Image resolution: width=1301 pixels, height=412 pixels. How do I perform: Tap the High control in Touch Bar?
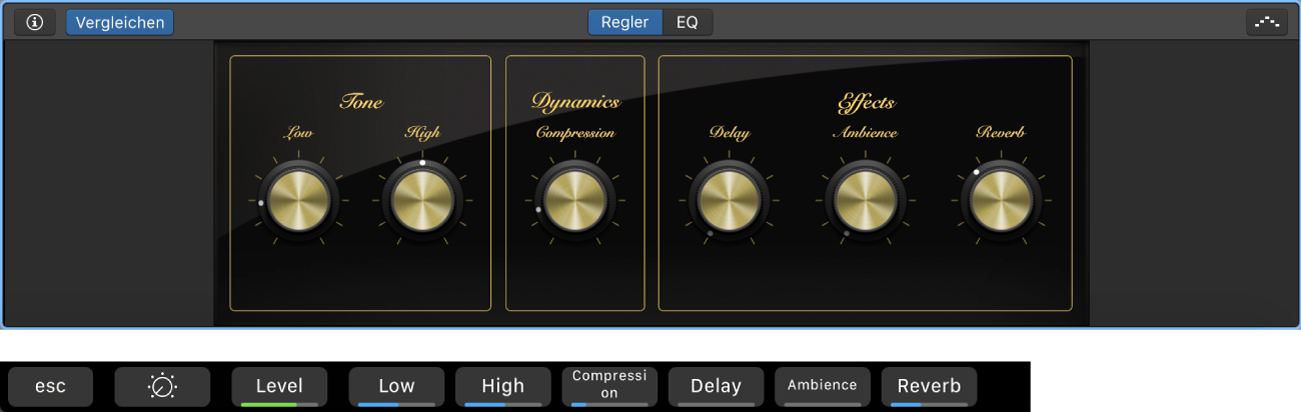(x=503, y=386)
